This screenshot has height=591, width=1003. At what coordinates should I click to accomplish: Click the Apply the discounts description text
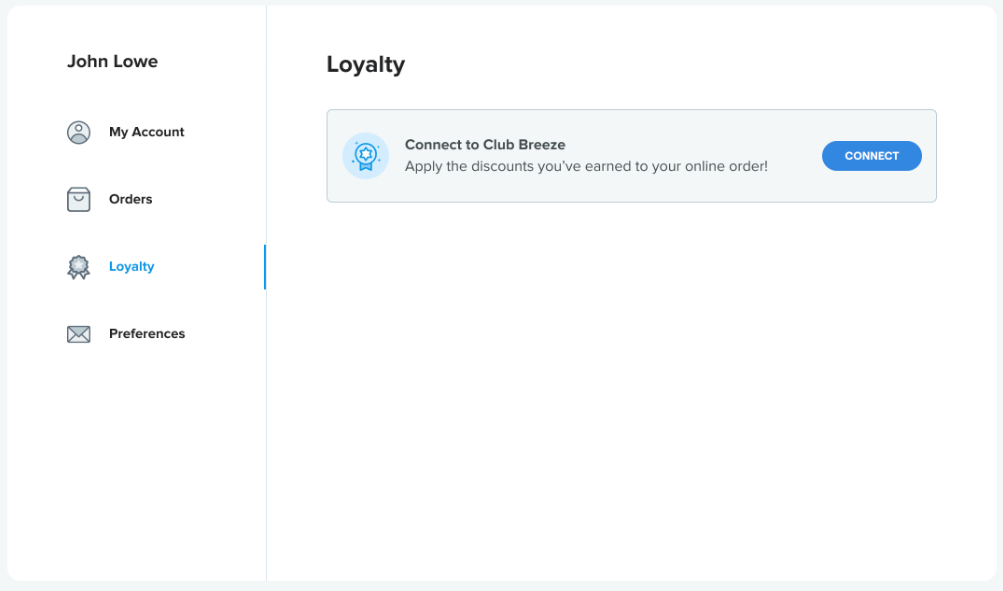click(x=586, y=166)
